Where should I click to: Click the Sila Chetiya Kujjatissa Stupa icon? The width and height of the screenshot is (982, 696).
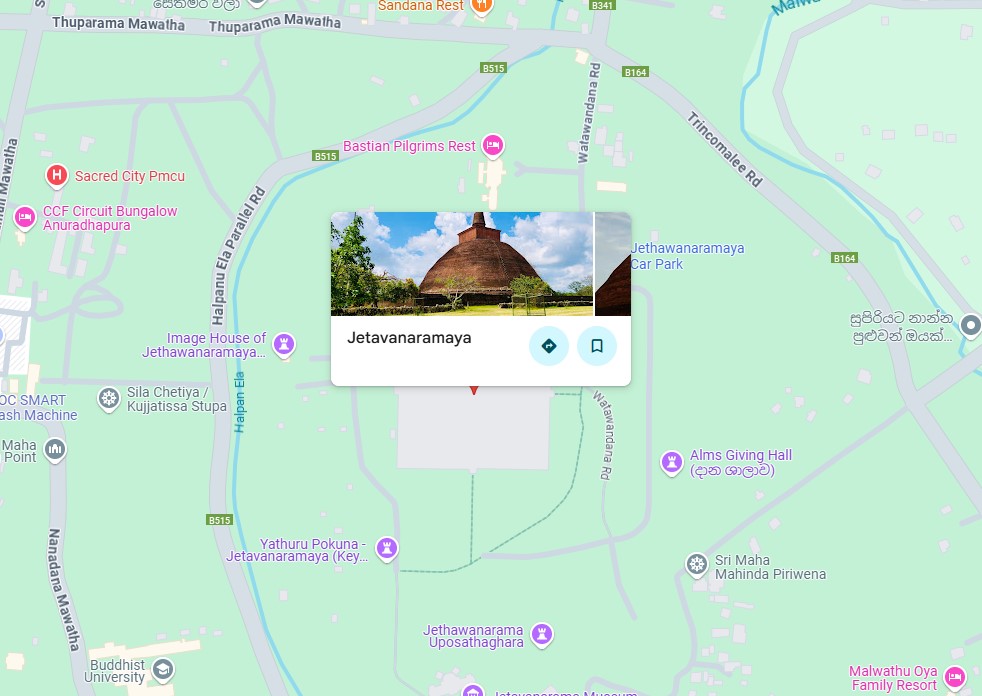click(109, 399)
